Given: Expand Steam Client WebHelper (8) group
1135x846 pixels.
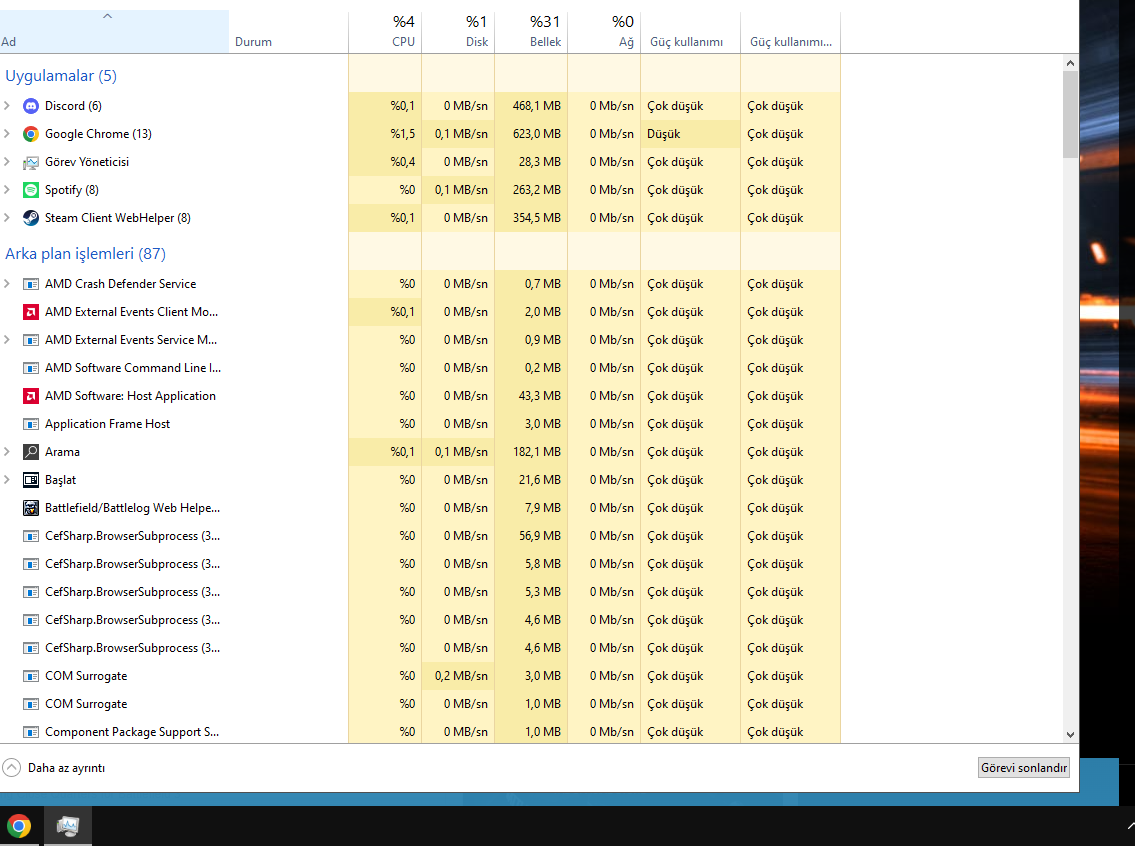Looking at the screenshot, I should coord(7,218).
